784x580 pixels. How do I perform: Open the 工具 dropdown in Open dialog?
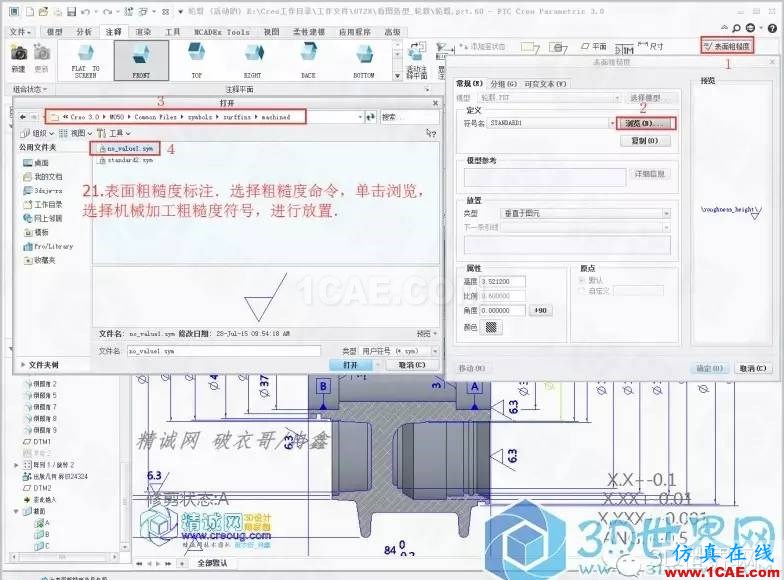click(x=114, y=133)
